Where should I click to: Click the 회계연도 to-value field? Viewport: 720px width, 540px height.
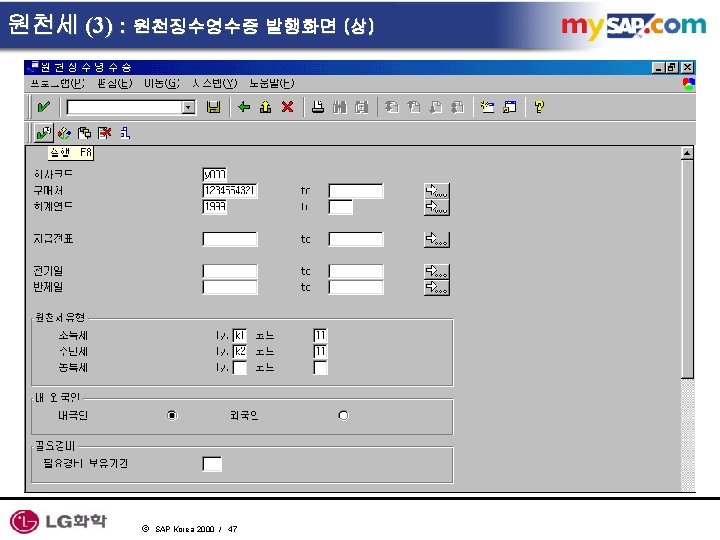coord(341,207)
